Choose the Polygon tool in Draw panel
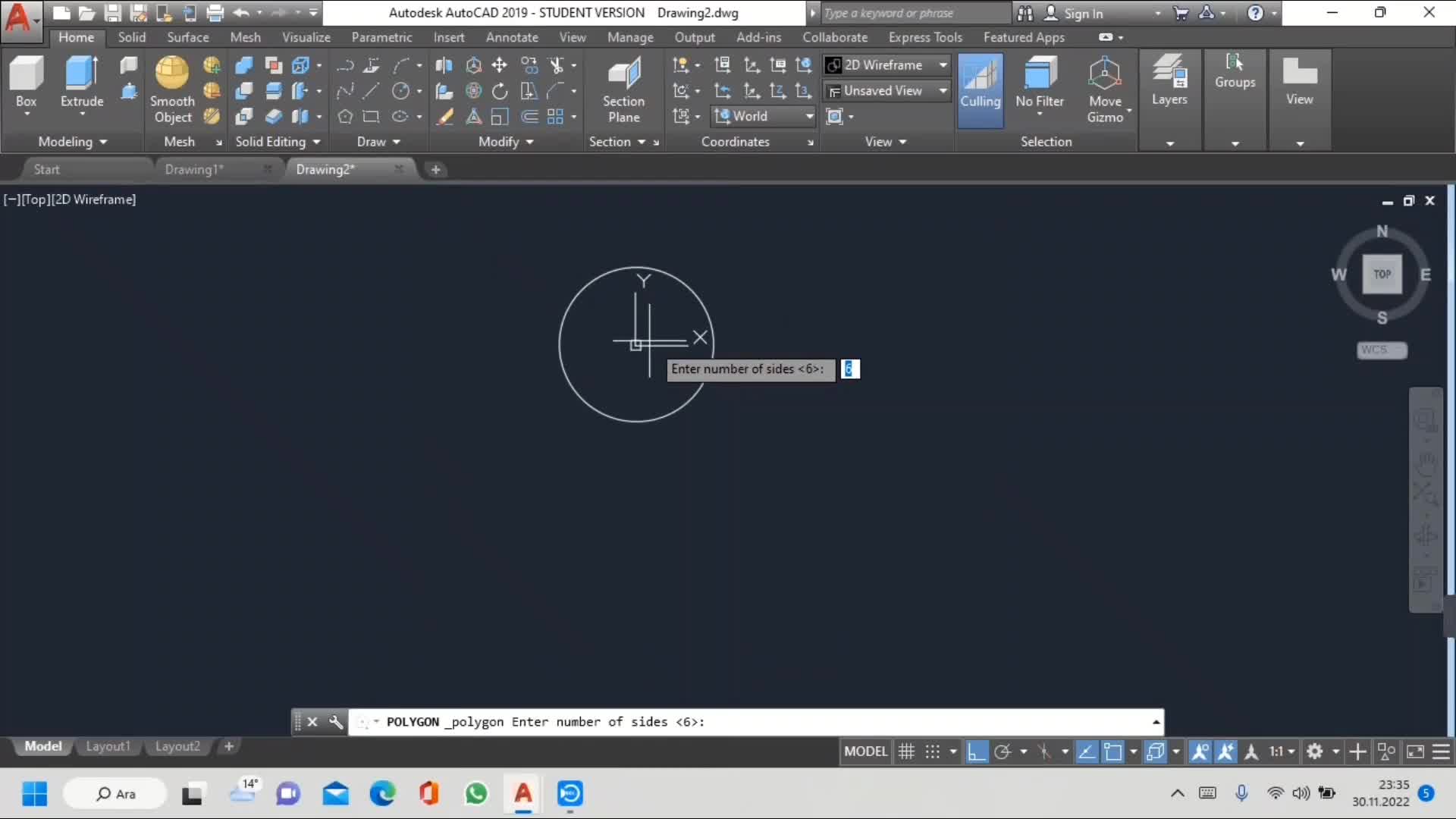Image resolution: width=1456 pixels, height=819 pixels. tap(345, 117)
